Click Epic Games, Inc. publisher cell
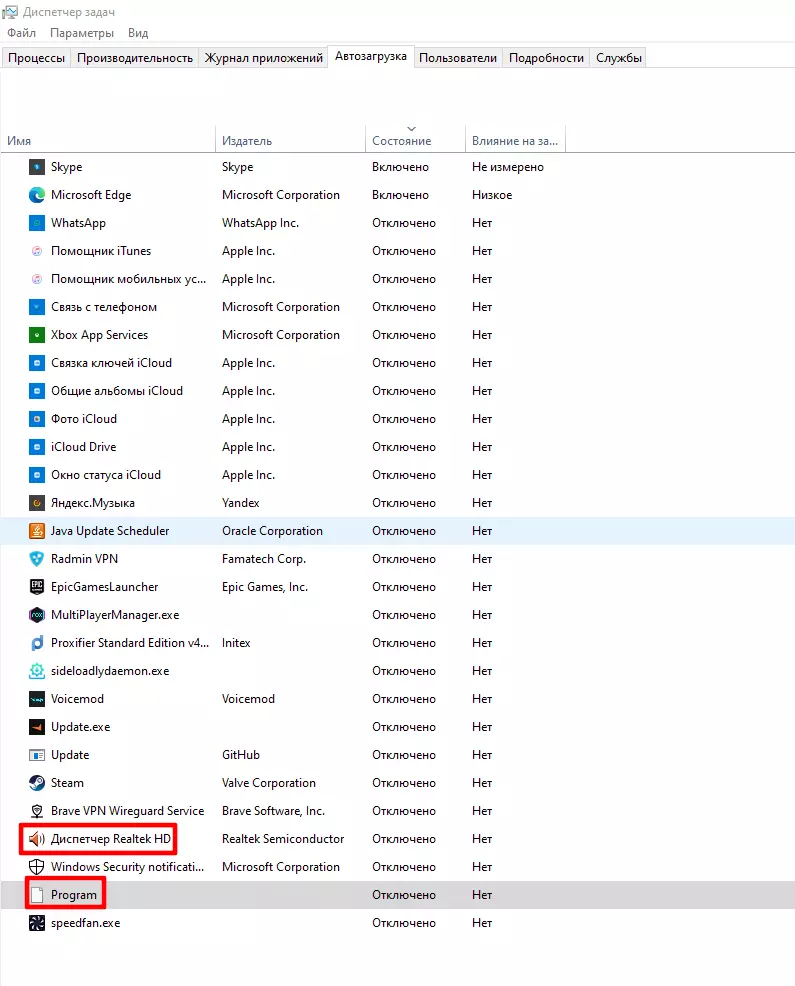 (265, 587)
